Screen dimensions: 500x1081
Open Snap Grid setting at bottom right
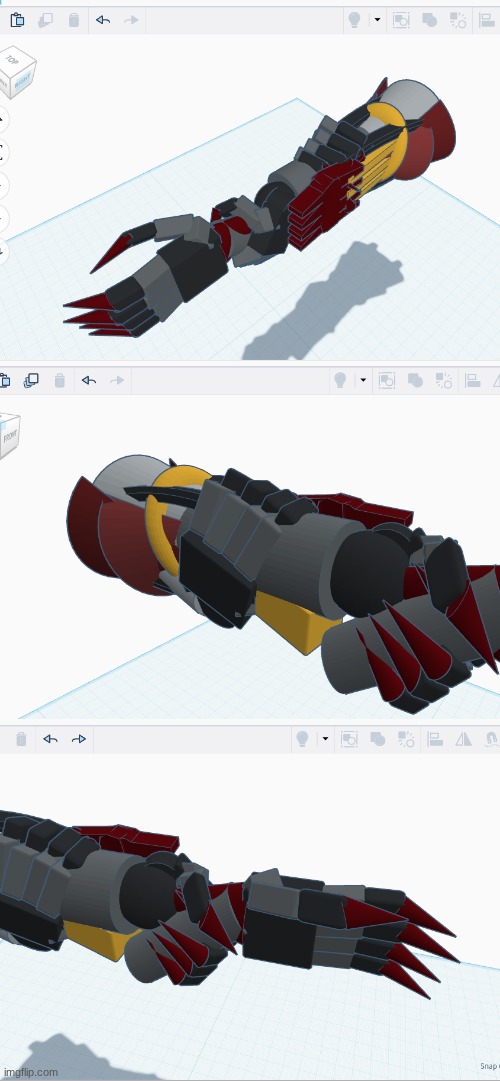pyautogui.click(x=489, y=1067)
